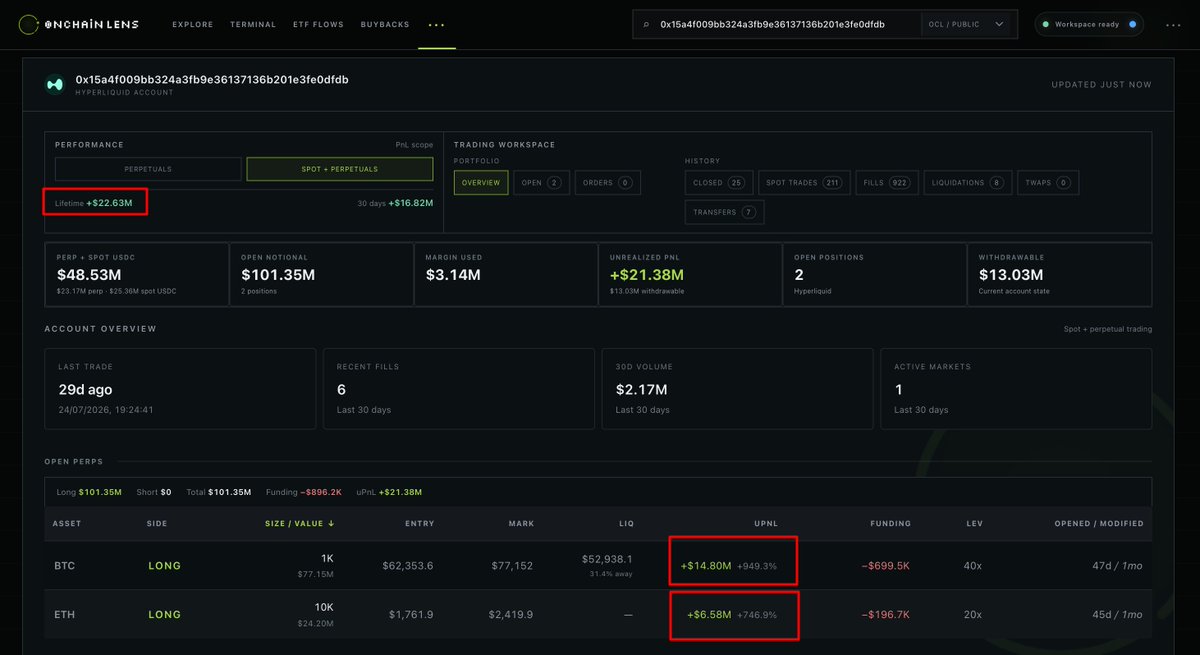
Task: Open the Terminal nav item
Action: point(253,24)
